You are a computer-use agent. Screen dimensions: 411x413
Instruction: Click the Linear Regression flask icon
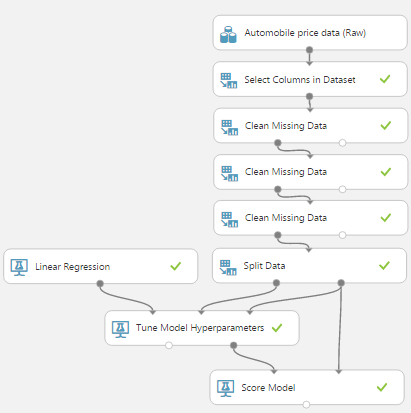click(x=19, y=267)
